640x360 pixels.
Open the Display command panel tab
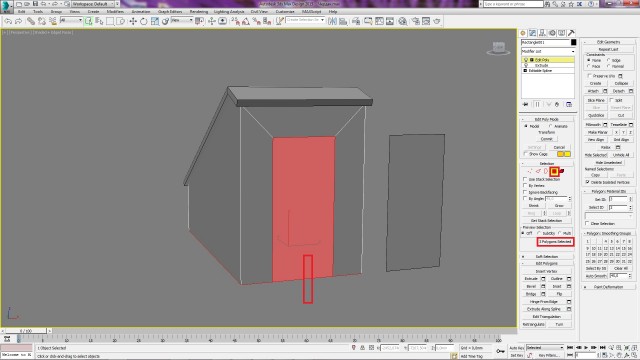pos(562,33)
